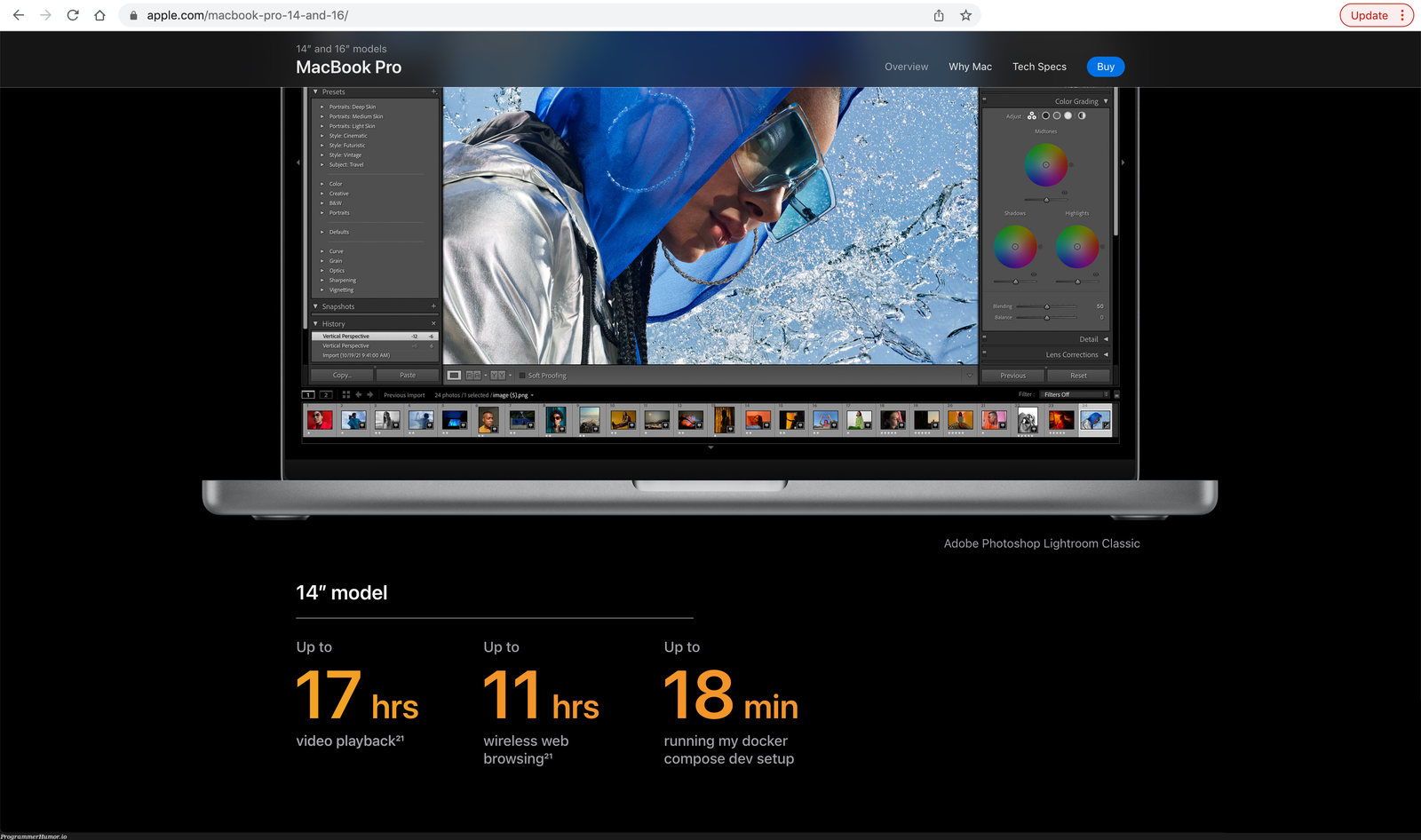Bookmark this page with the star icon
Image resolution: width=1421 pixels, height=840 pixels.
click(965, 15)
